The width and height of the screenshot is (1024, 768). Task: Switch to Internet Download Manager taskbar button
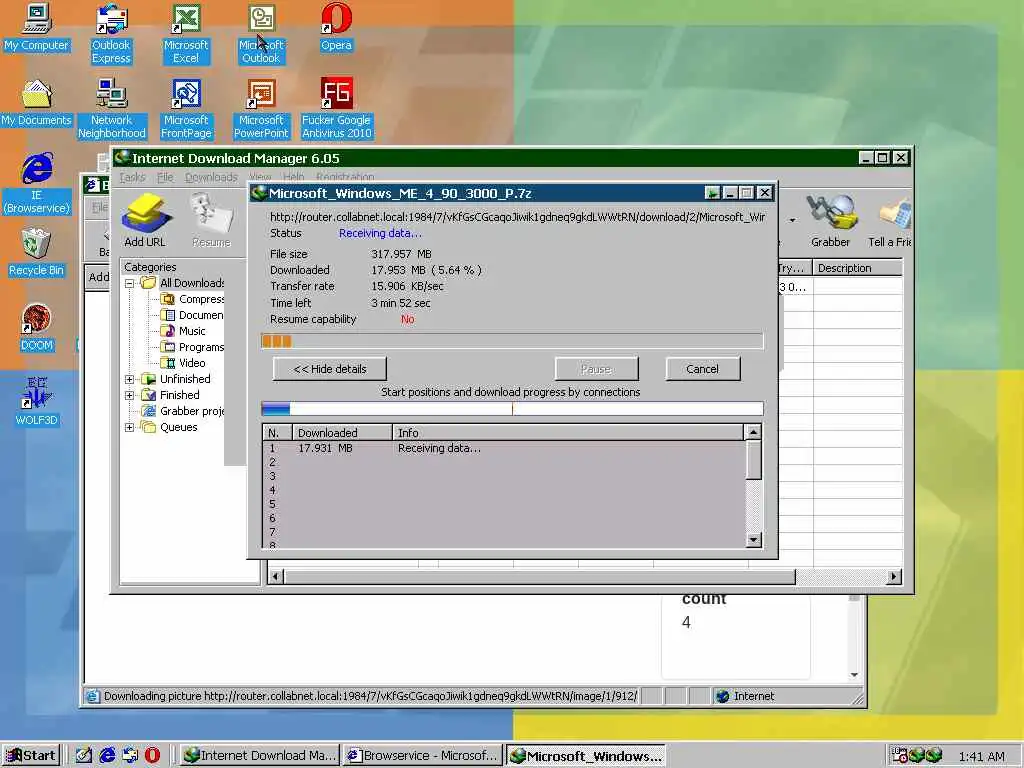click(x=259, y=756)
